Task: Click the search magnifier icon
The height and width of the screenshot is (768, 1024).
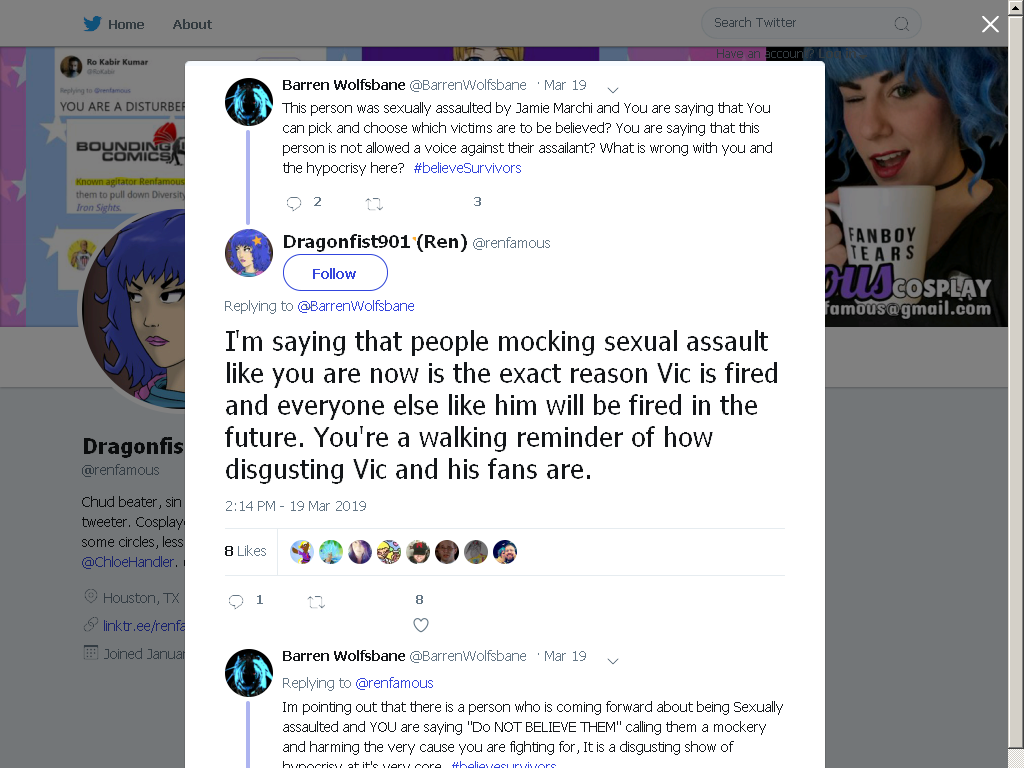Action: pos(901,24)
